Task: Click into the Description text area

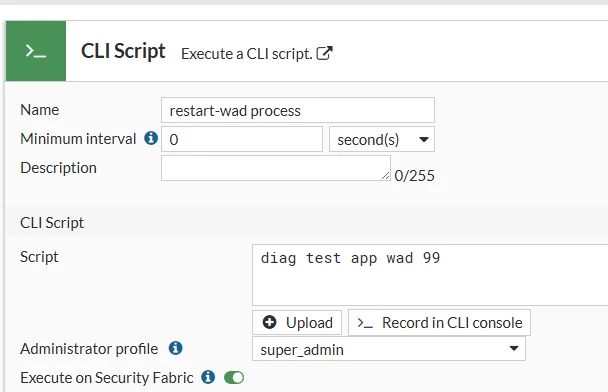Action: (x=276, y=168)
